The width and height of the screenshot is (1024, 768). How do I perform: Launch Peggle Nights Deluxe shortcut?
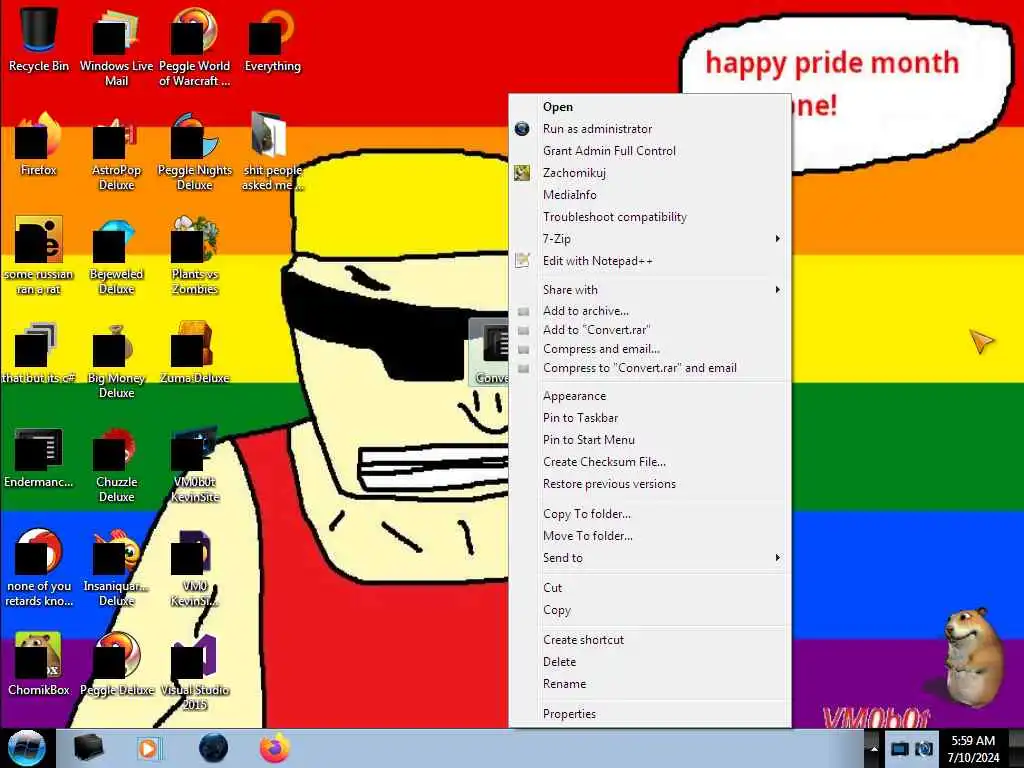coord(195,152)
